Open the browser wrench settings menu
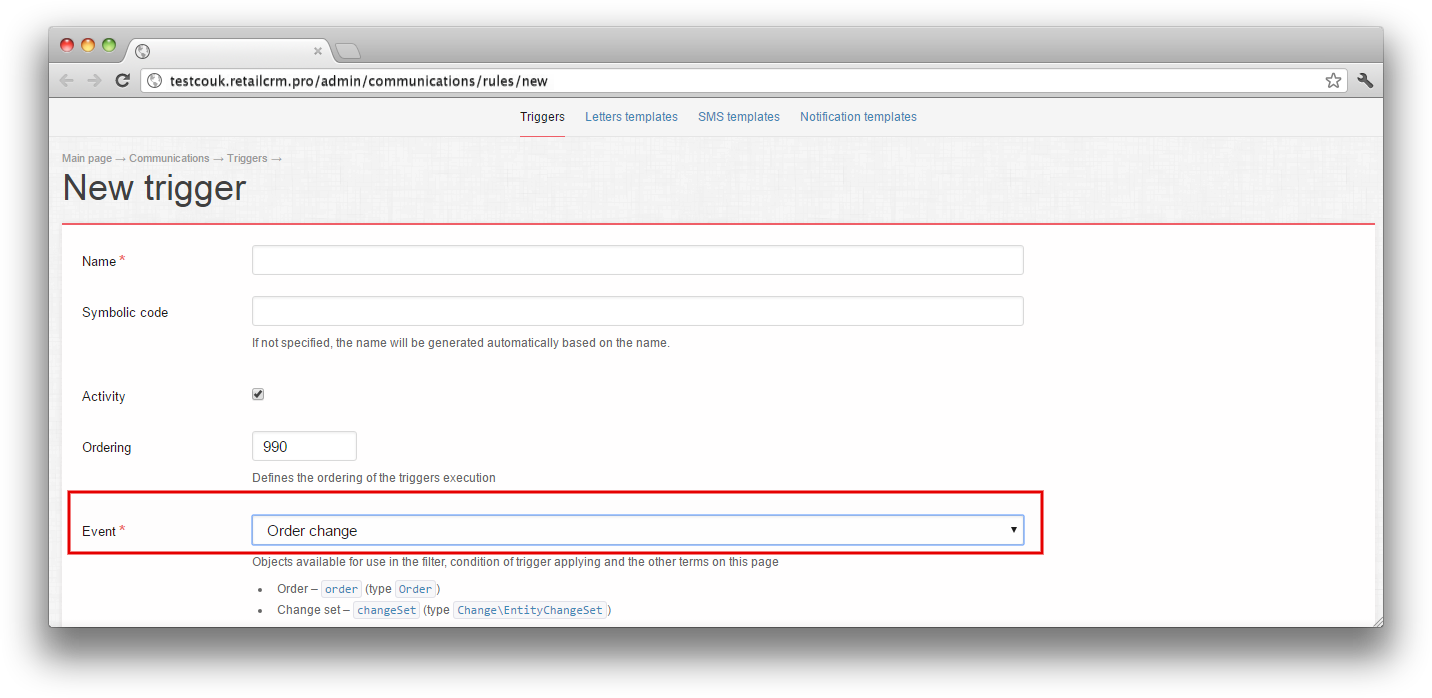 1365,81
